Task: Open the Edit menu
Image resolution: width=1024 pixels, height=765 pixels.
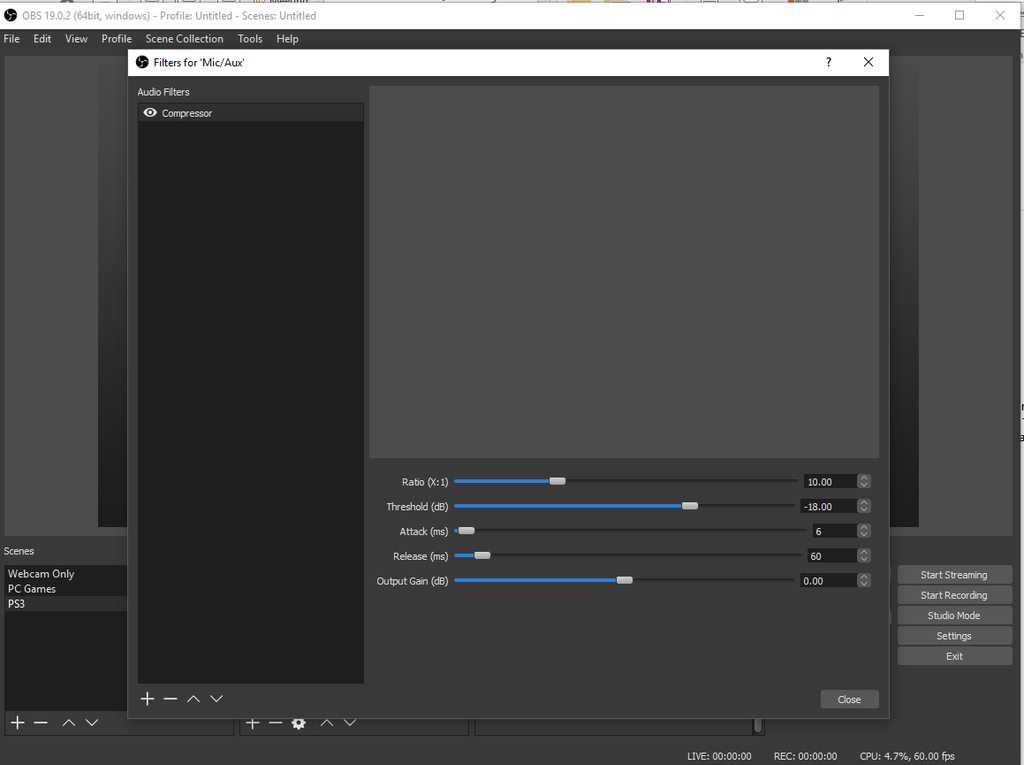Action: [42, 39]
